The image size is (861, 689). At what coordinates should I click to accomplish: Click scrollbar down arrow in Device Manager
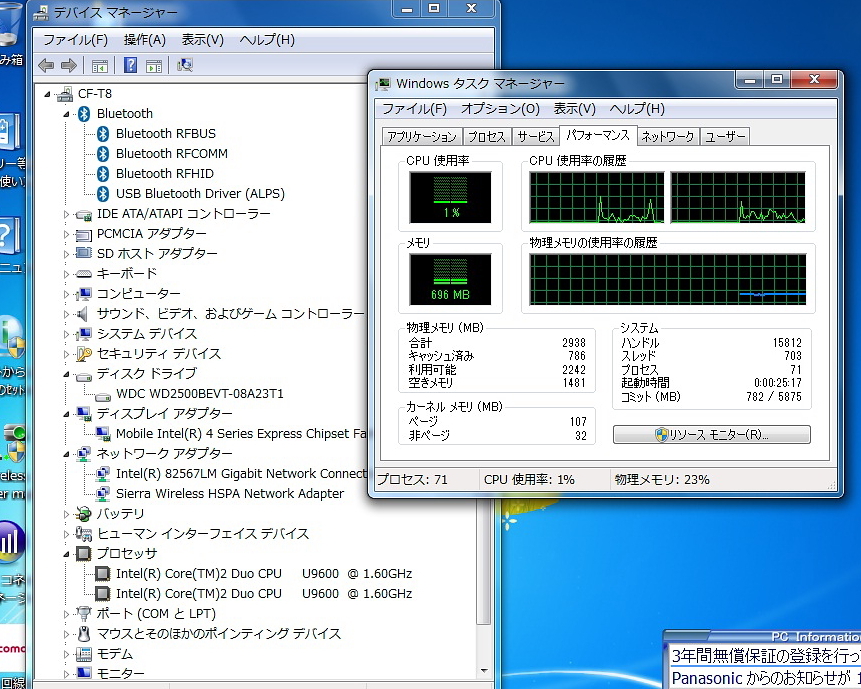coord(484,671)
